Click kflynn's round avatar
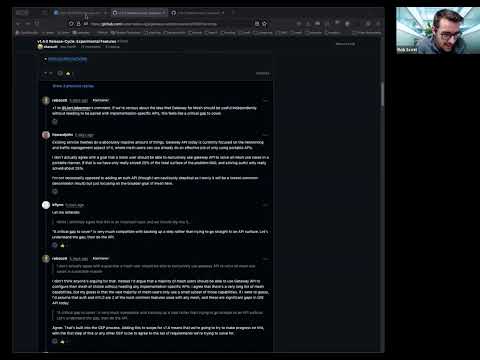The height and width of the screenshot is (360, 480). (x=46, y=205)
